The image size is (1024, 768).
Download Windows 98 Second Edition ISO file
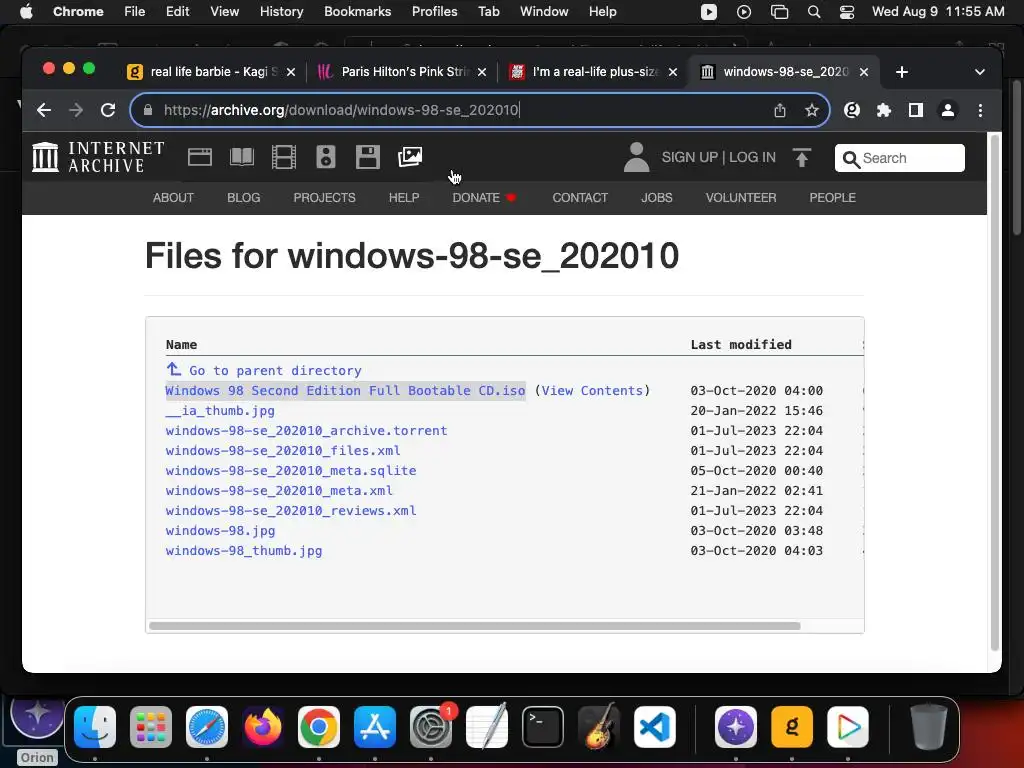pyautogui.click(x=345, y=391)
